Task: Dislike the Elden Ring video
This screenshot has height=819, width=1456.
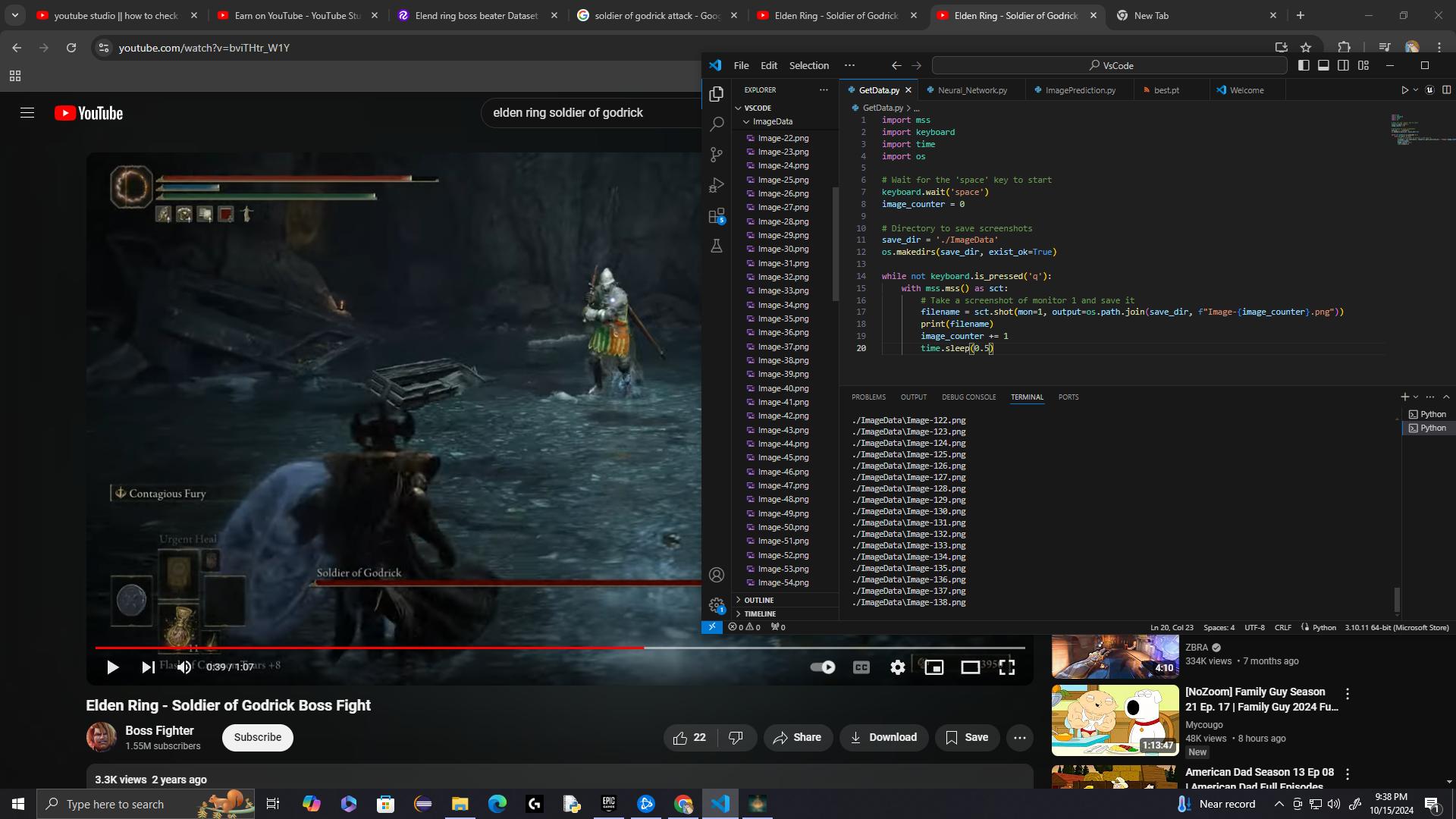Action: click(x=736, y=738)
